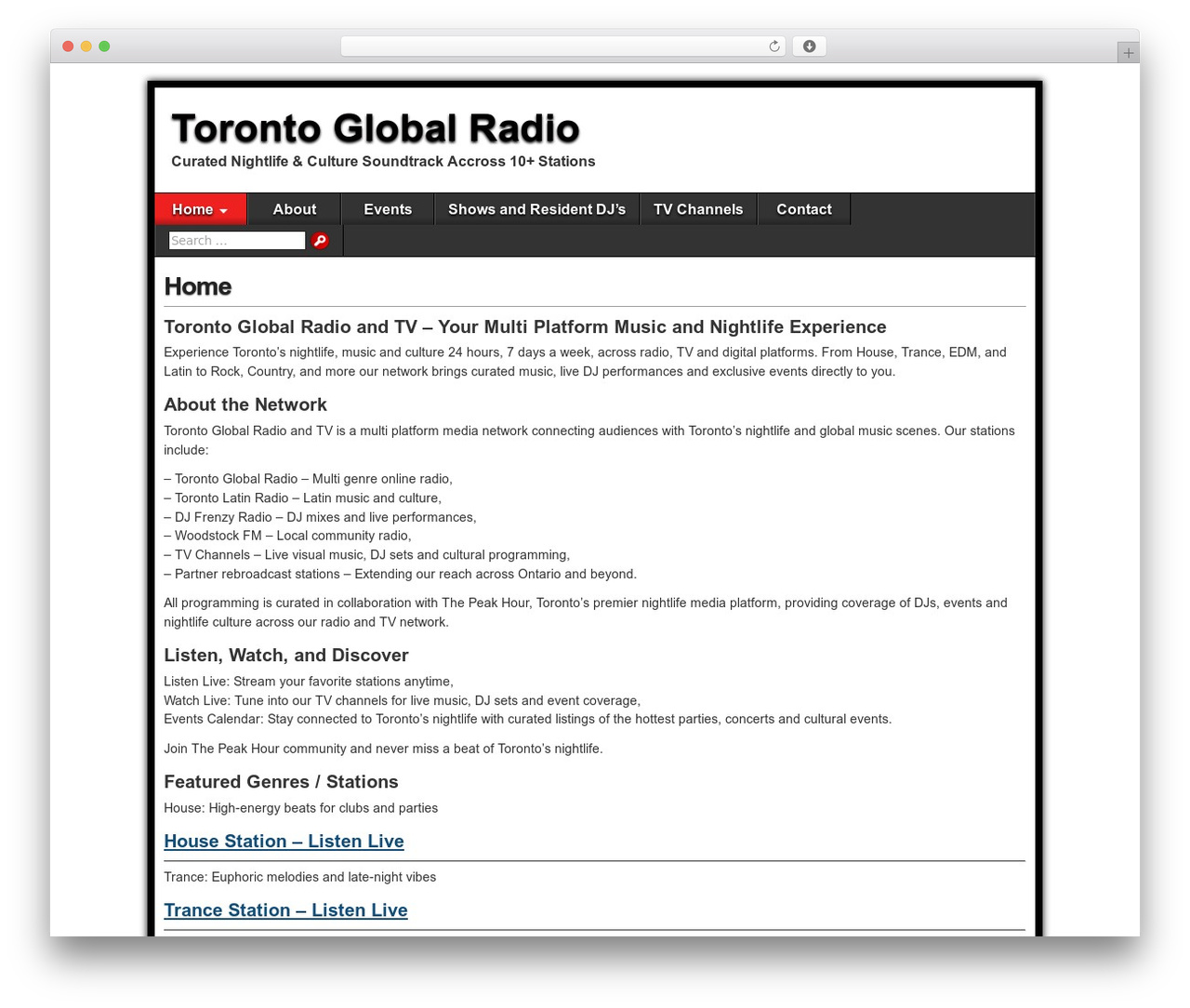Click the Listen, Watch, and Discover heading
This screenshot has height=1008, width=1190.
(x=286, y=656)
